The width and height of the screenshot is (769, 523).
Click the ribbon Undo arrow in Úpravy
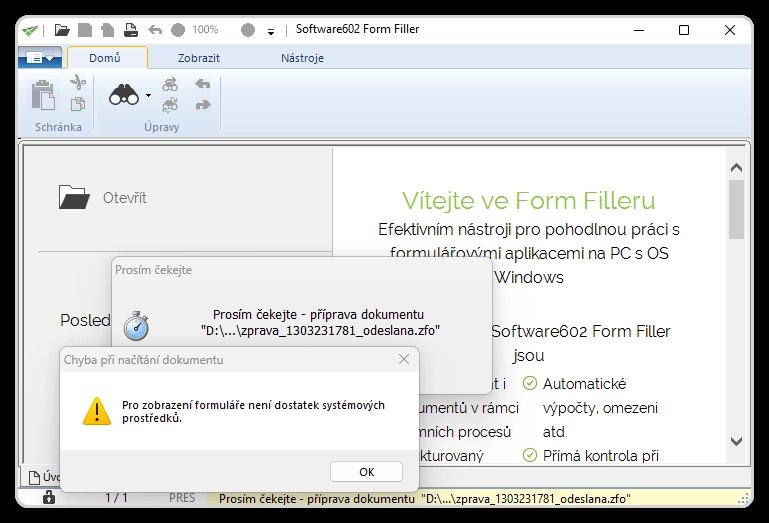(x=203, y=84)
